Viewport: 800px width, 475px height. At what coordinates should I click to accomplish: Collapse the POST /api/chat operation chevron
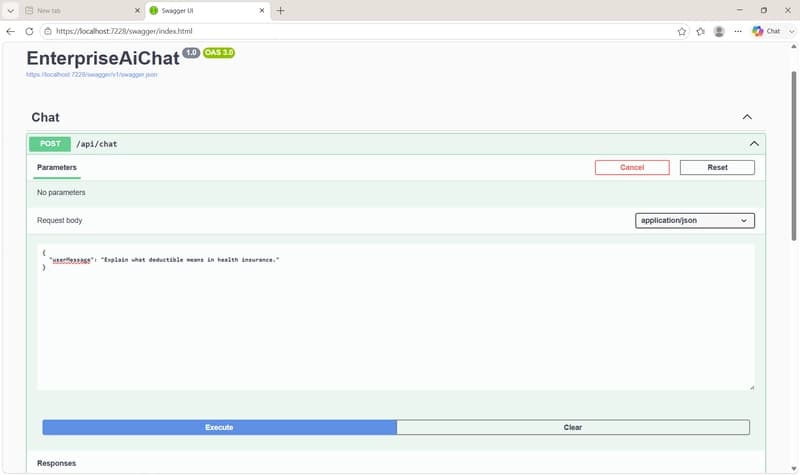pyautogui.click(x=754, y=144)
